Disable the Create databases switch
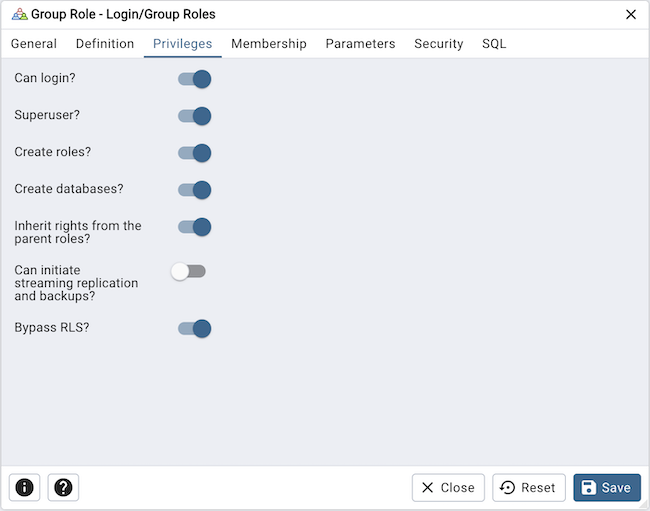The image size is (650, 511). tap(194, 190)
